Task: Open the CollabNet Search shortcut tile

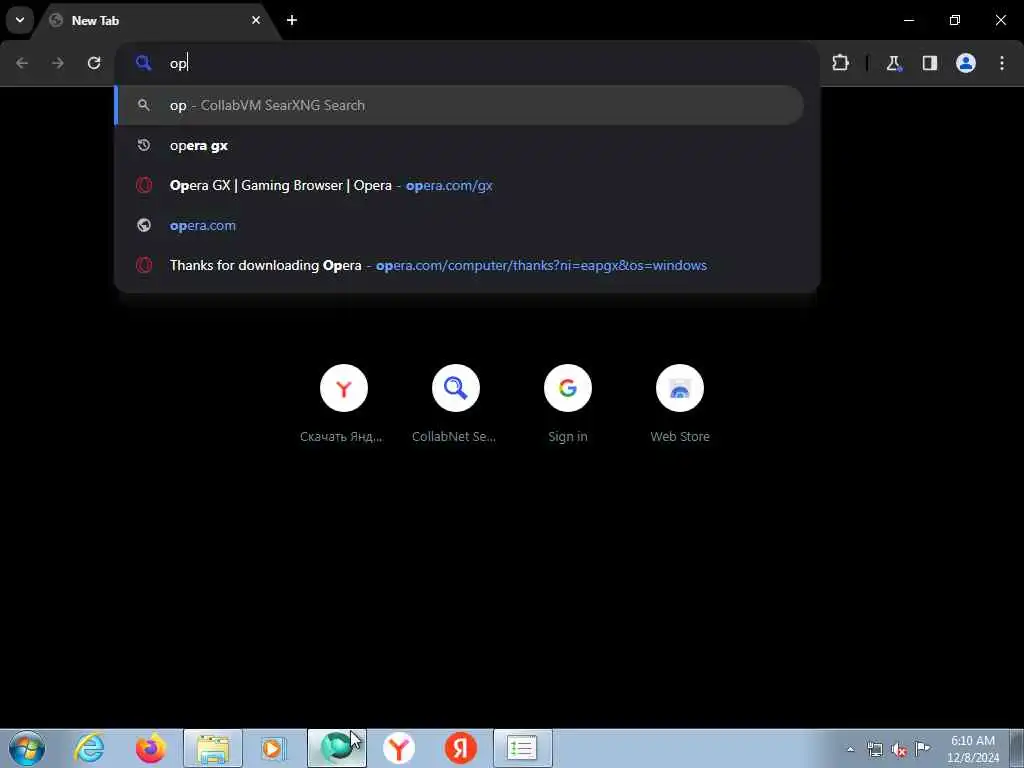Action: 455,404
